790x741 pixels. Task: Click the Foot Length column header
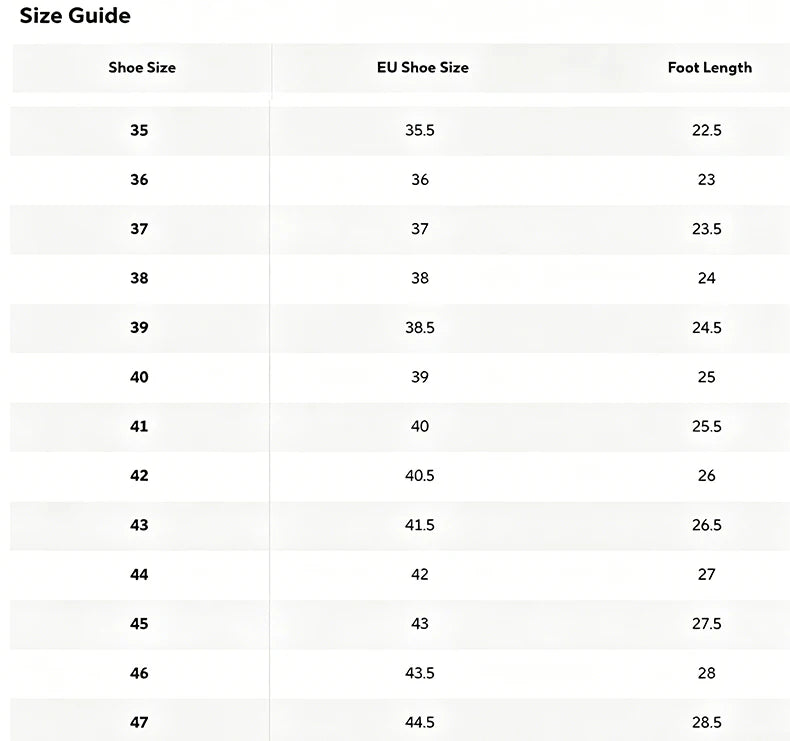709,68
